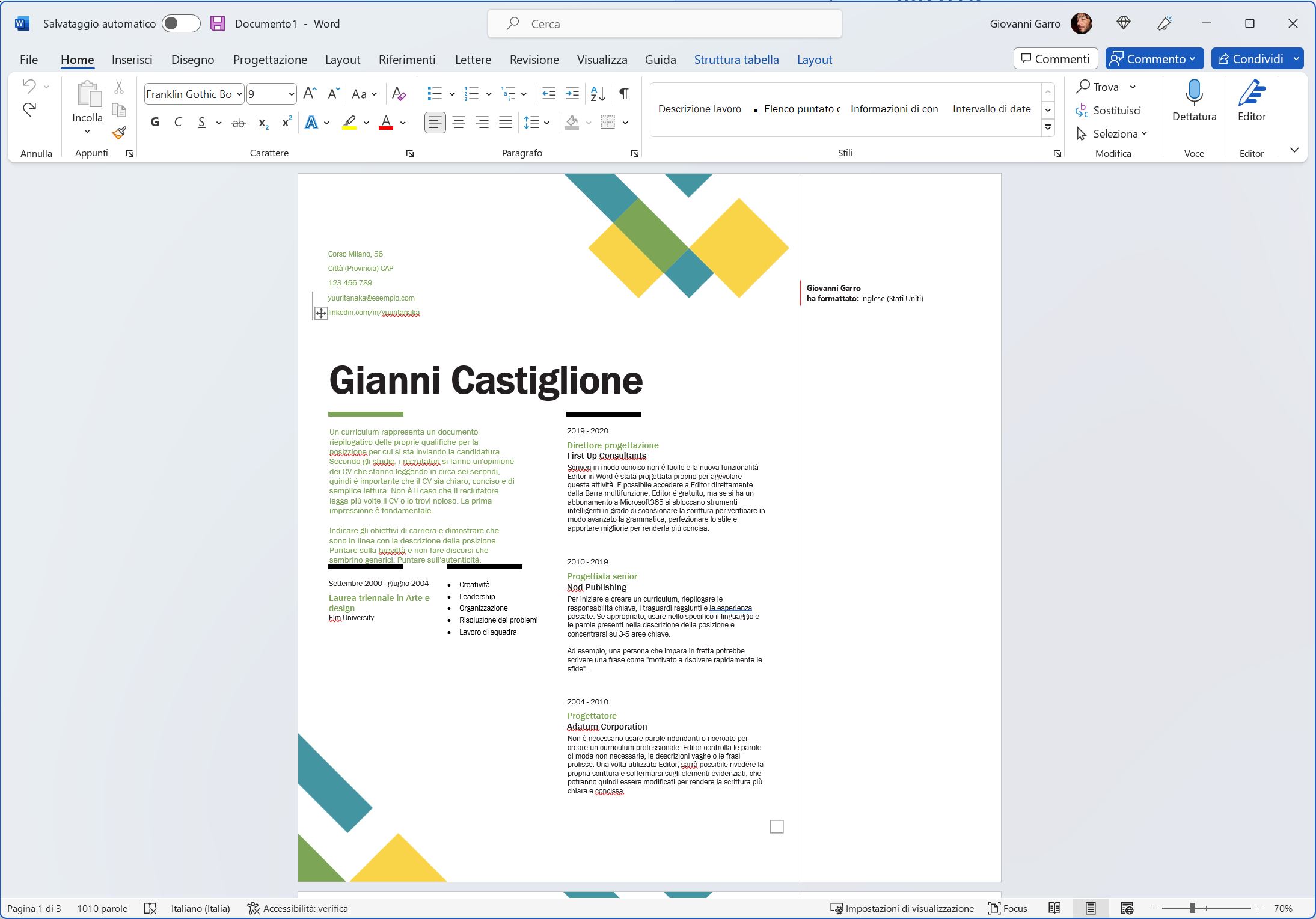The image size is (1316, 919).
Task: Toggle Salvataggio automatico off
Action: (182, 23)
